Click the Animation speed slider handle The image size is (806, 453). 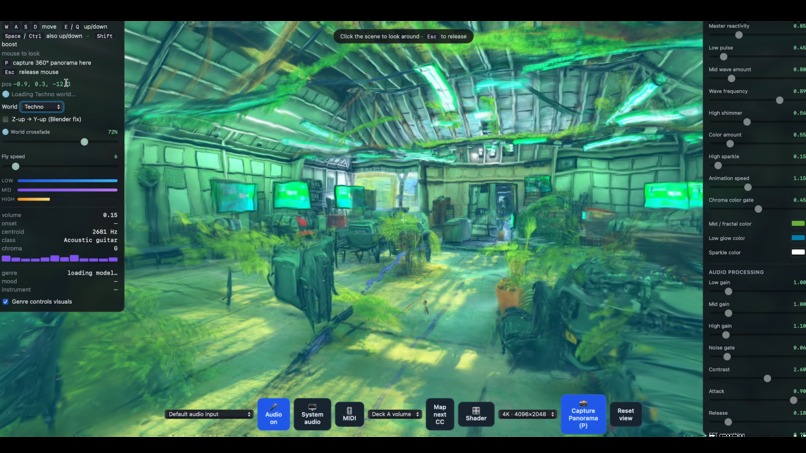point(748,187)
